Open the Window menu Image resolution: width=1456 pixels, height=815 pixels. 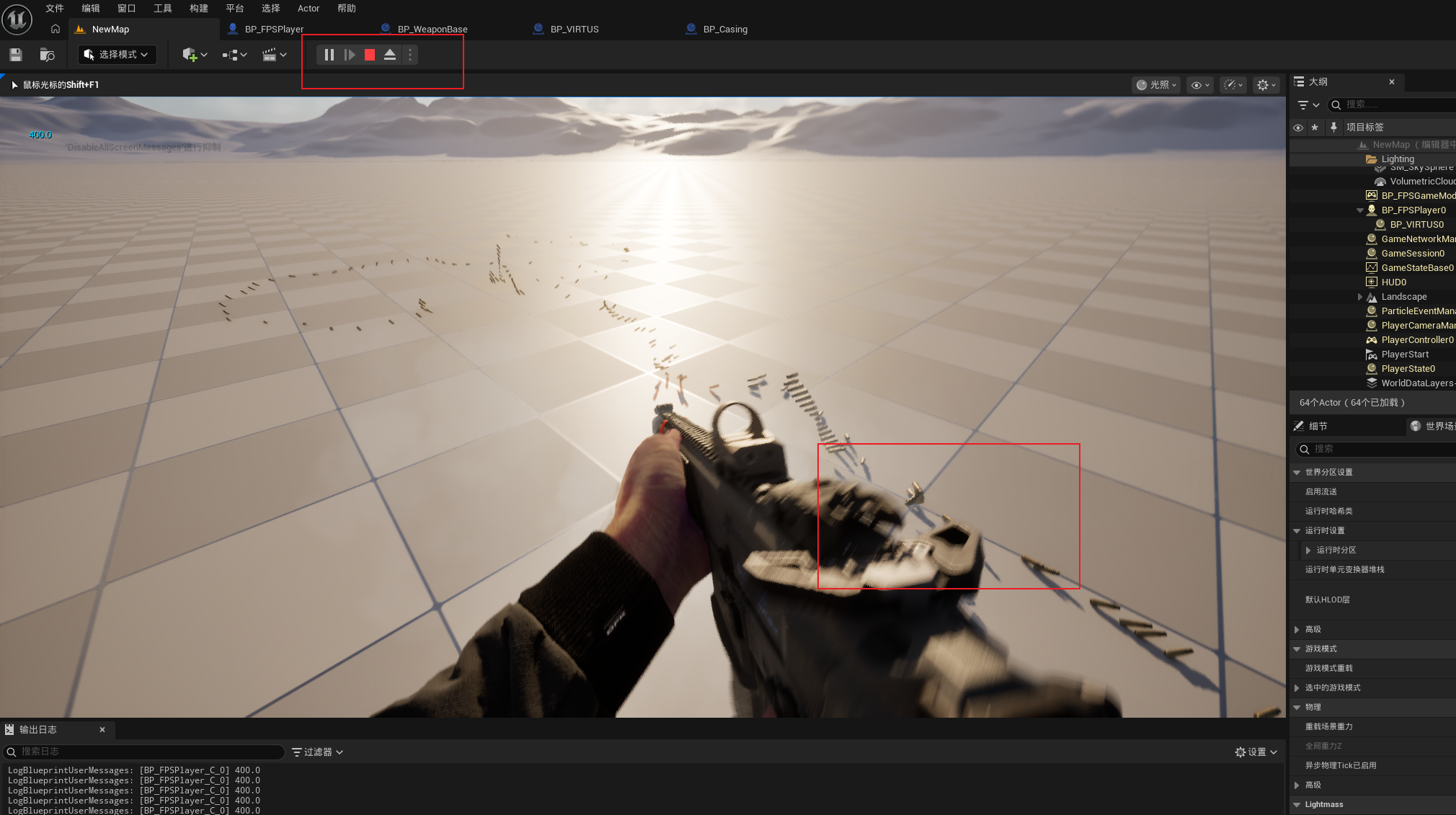tap(127, 9)
